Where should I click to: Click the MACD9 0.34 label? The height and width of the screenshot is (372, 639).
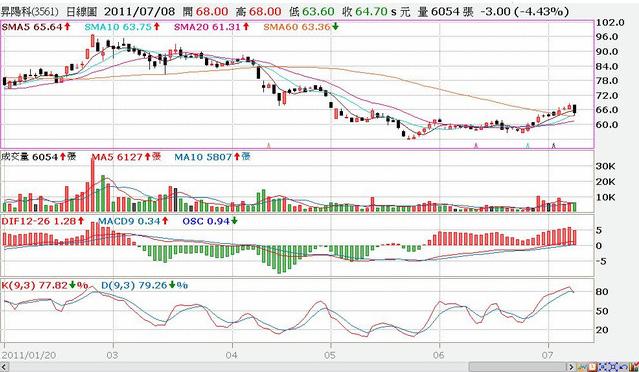point(133,221)
